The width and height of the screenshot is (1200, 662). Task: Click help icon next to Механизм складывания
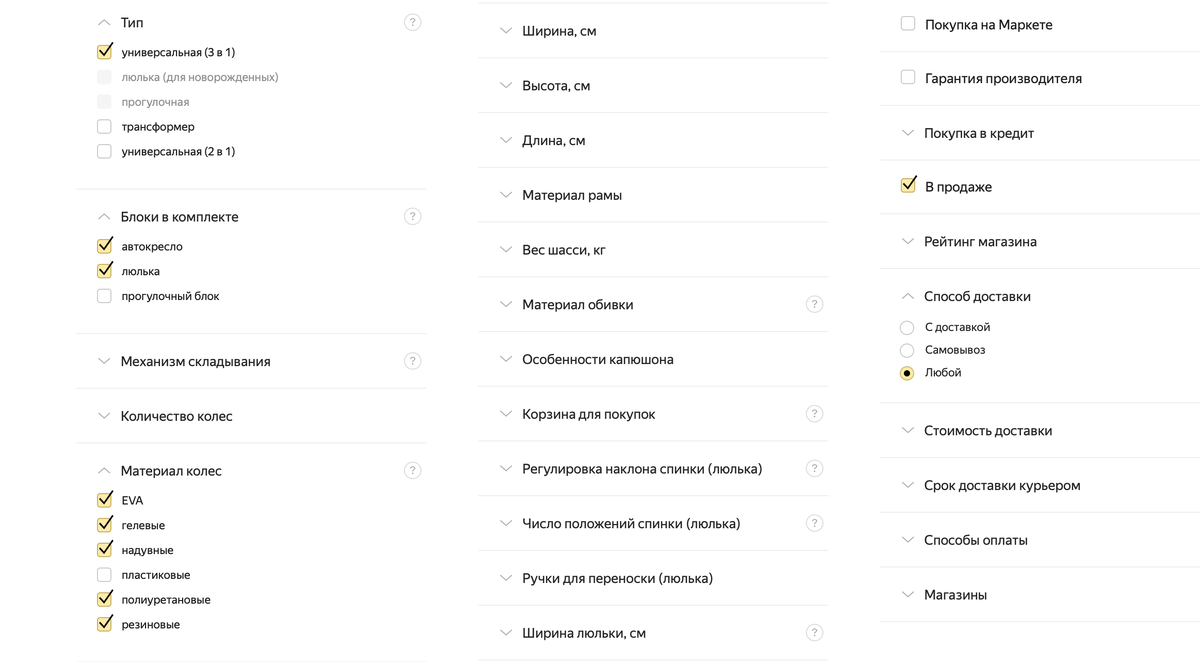pyautogui.click(x=412, y=361)
